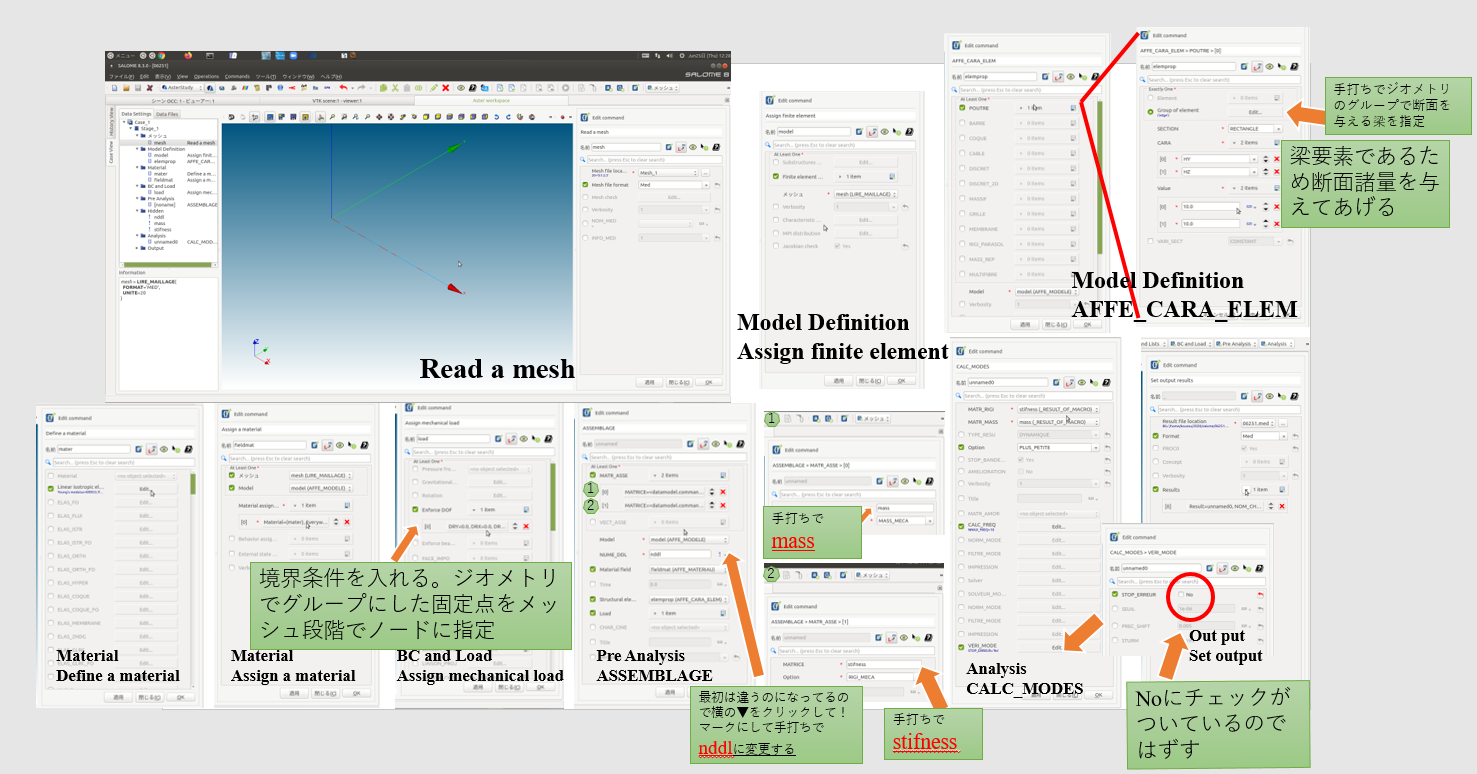Open model (AFFE_MODELE) dropdown in ASSEMBLAGE window
The width and height of the screenshot is (1477, 774).
pos(689,540)
